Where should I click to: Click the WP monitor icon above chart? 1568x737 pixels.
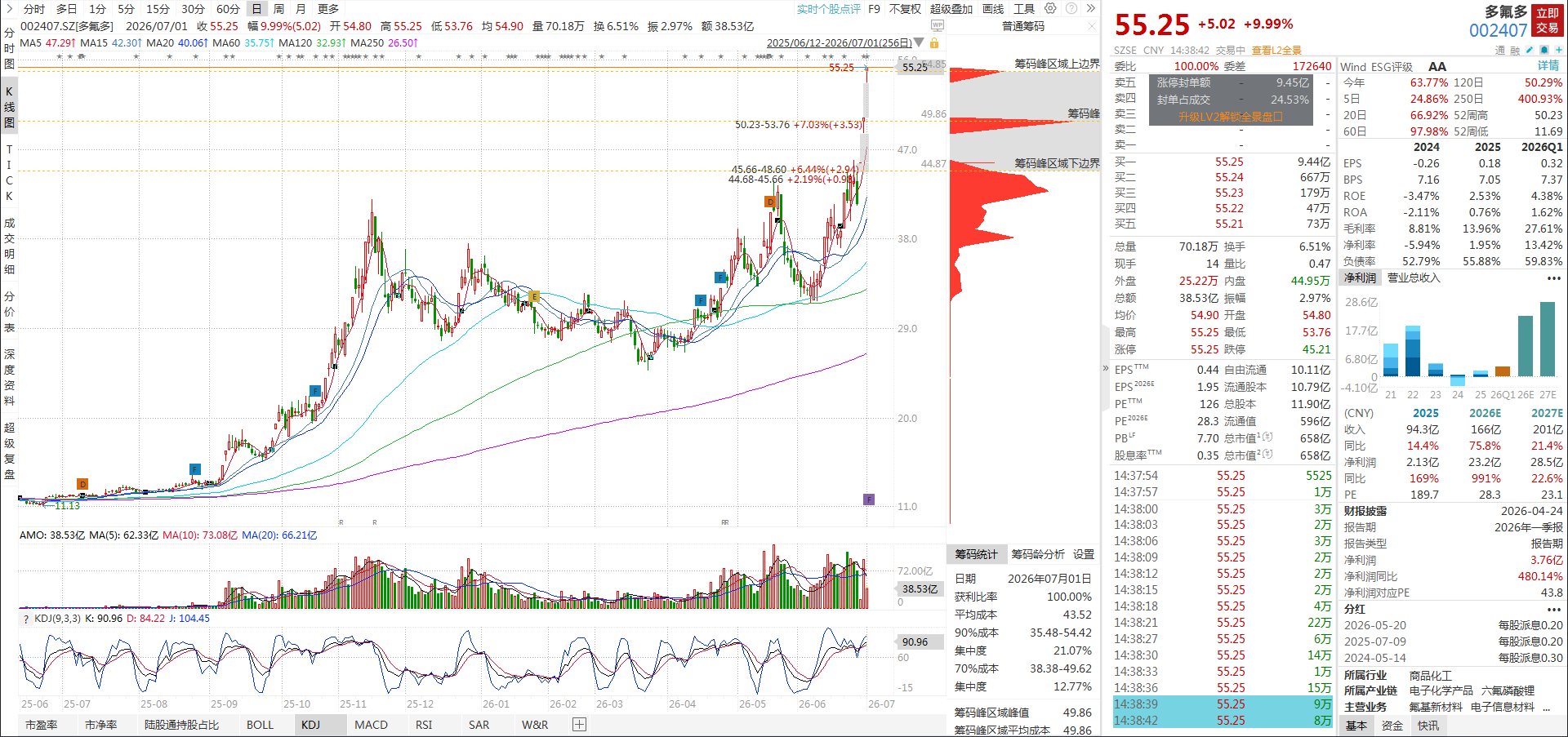tap(938, 26)
